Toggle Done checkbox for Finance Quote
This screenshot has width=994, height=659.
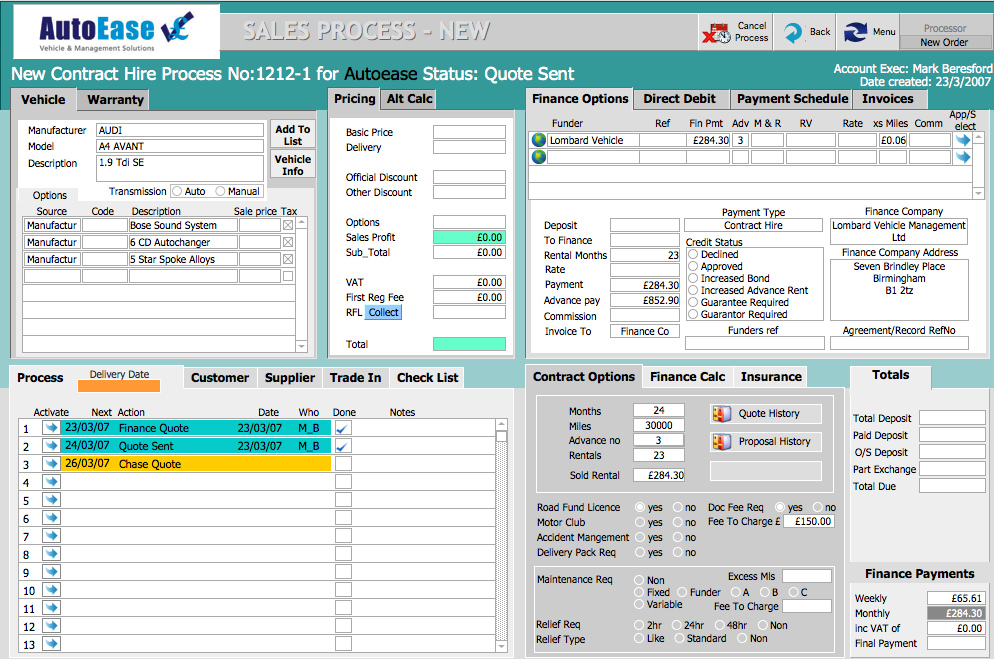coord(343,428)
